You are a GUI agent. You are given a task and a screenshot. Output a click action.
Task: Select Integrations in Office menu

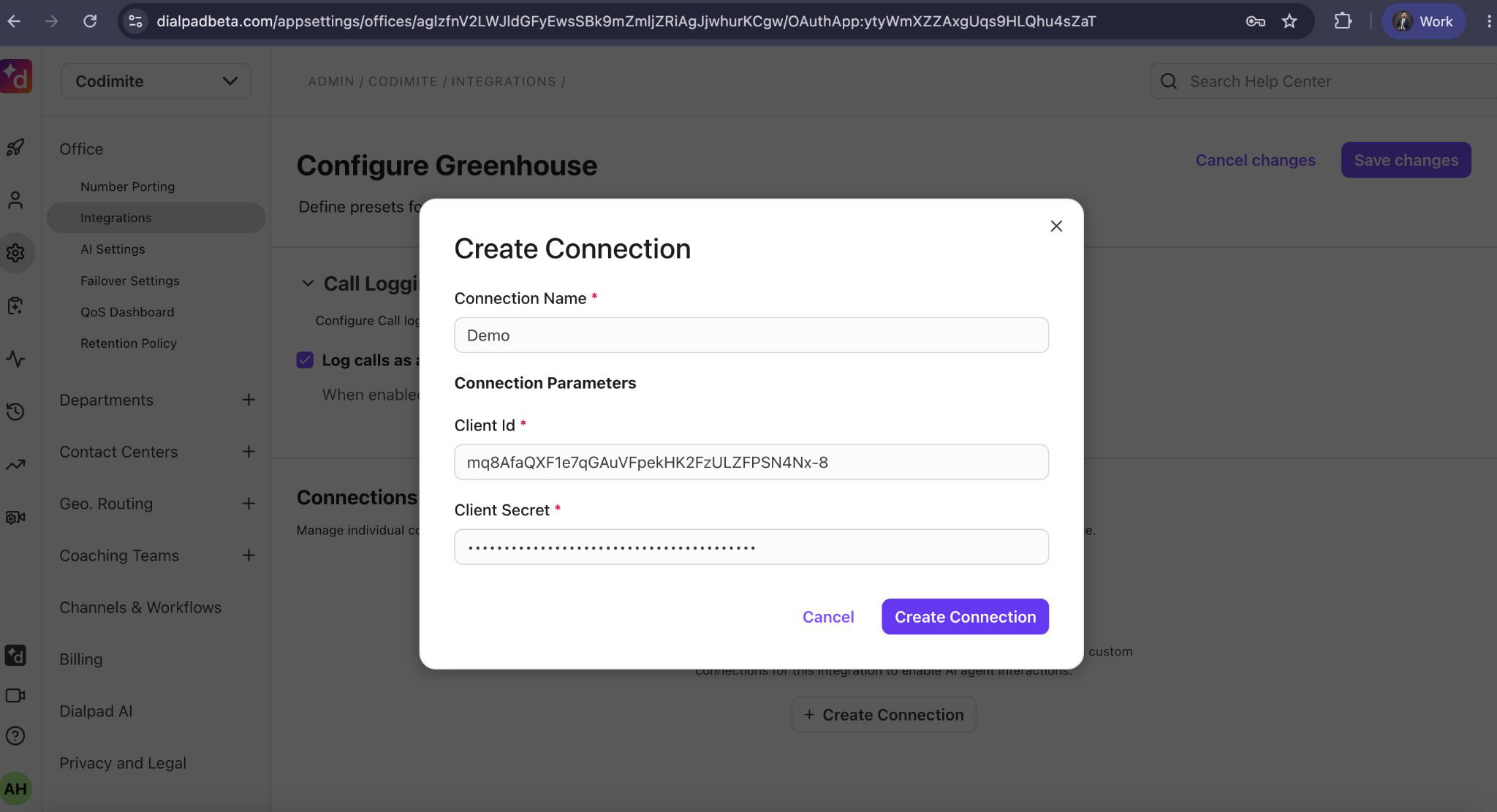tap(156, 218)
